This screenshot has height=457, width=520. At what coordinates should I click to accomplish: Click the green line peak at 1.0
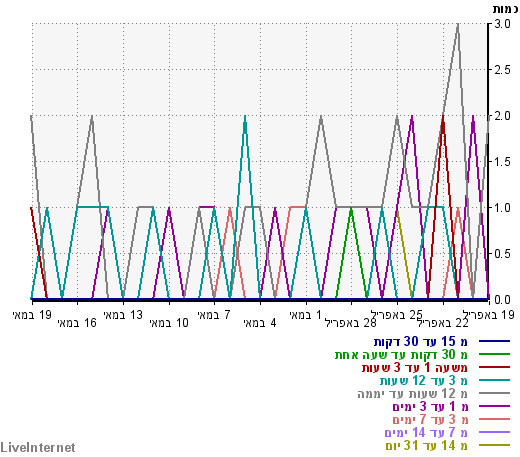(351, 209)
